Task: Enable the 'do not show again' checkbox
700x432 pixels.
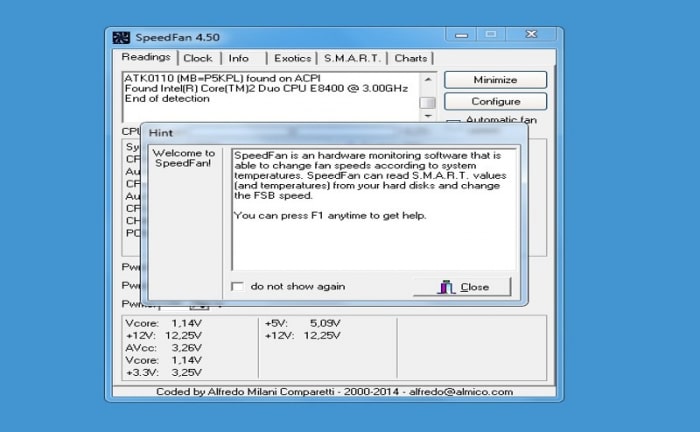Action: click(238, 287)
